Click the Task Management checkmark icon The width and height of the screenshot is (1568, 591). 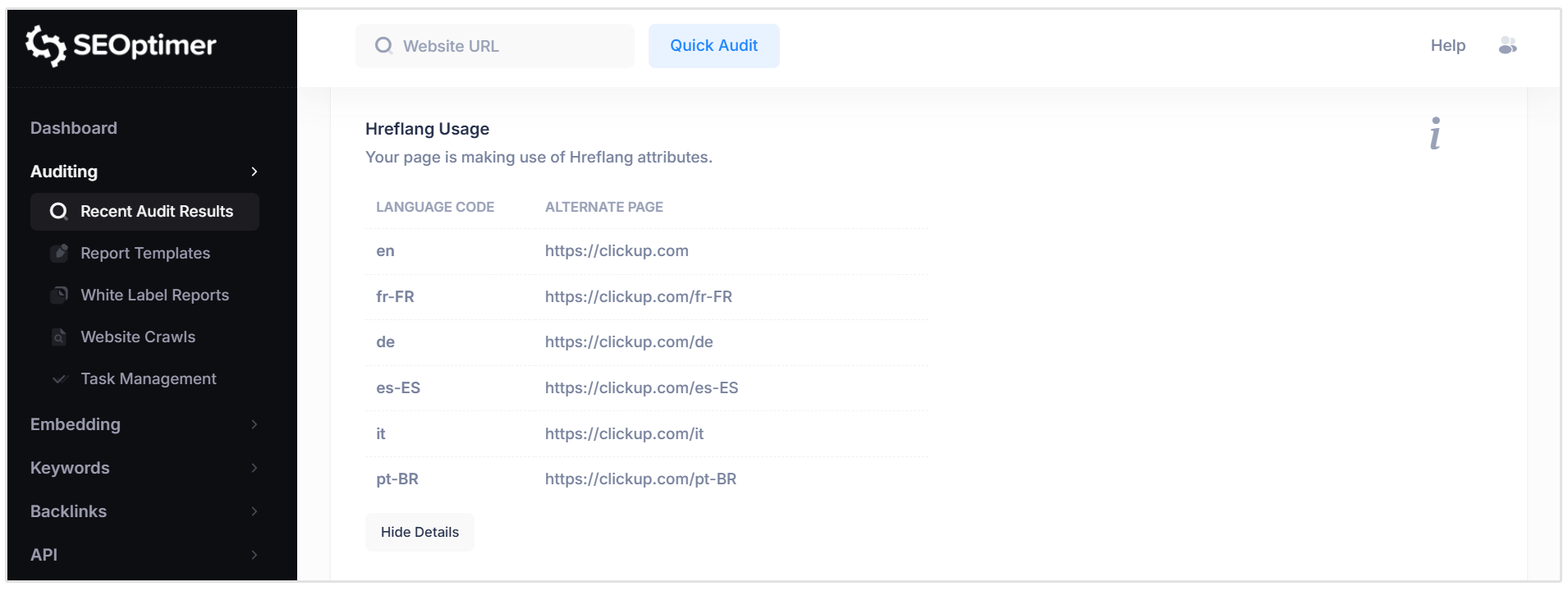click(60, 378)
